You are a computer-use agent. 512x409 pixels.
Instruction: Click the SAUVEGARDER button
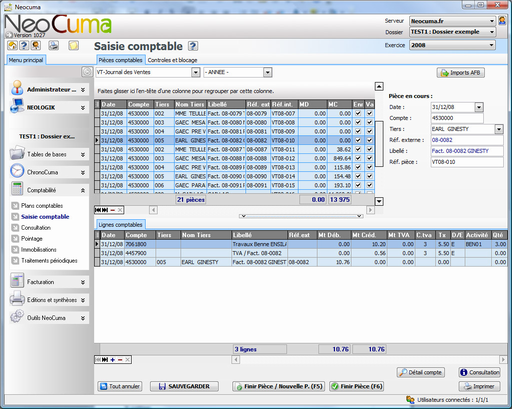tap(185, 386)
